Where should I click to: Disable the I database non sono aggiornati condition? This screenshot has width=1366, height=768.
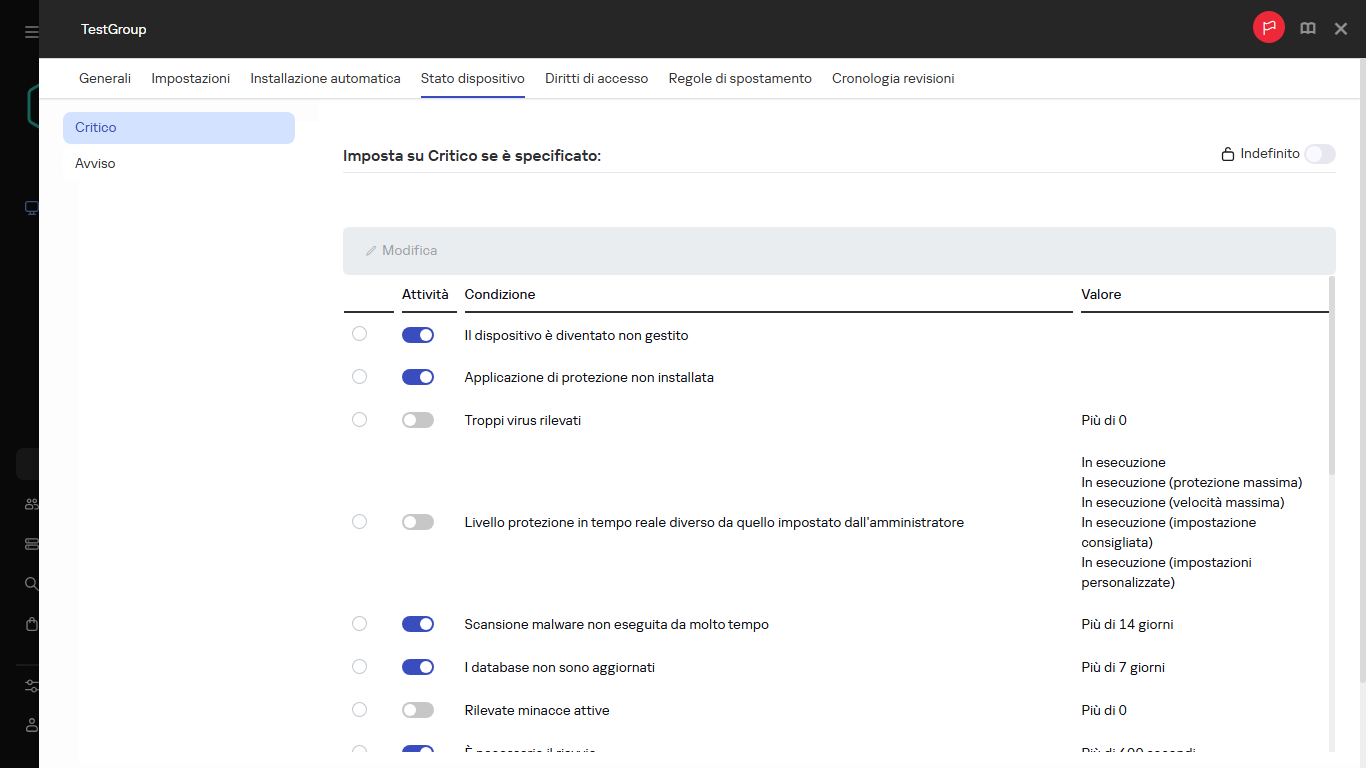tap(417, 667)
